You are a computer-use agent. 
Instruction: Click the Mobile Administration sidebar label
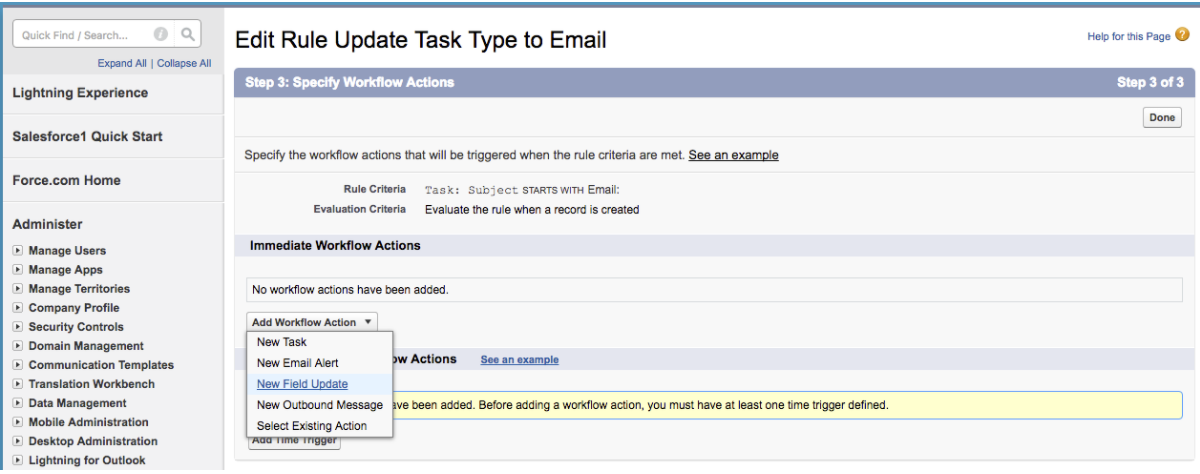[x=88, y=422]
